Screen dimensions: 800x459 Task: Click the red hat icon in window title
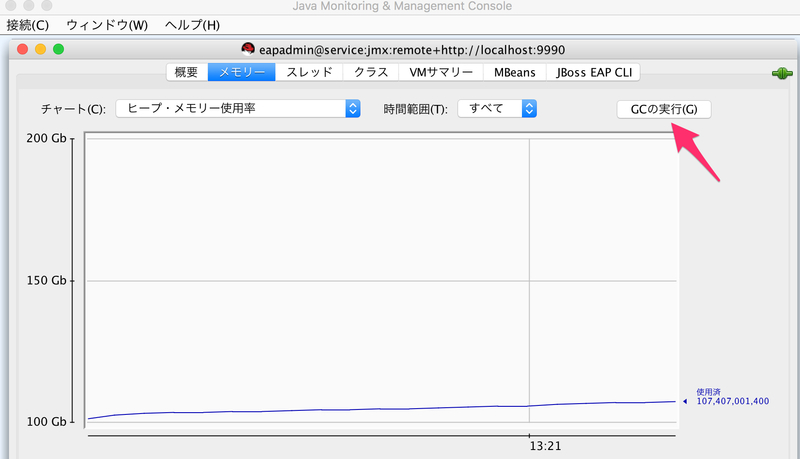(x=248, y=49)
